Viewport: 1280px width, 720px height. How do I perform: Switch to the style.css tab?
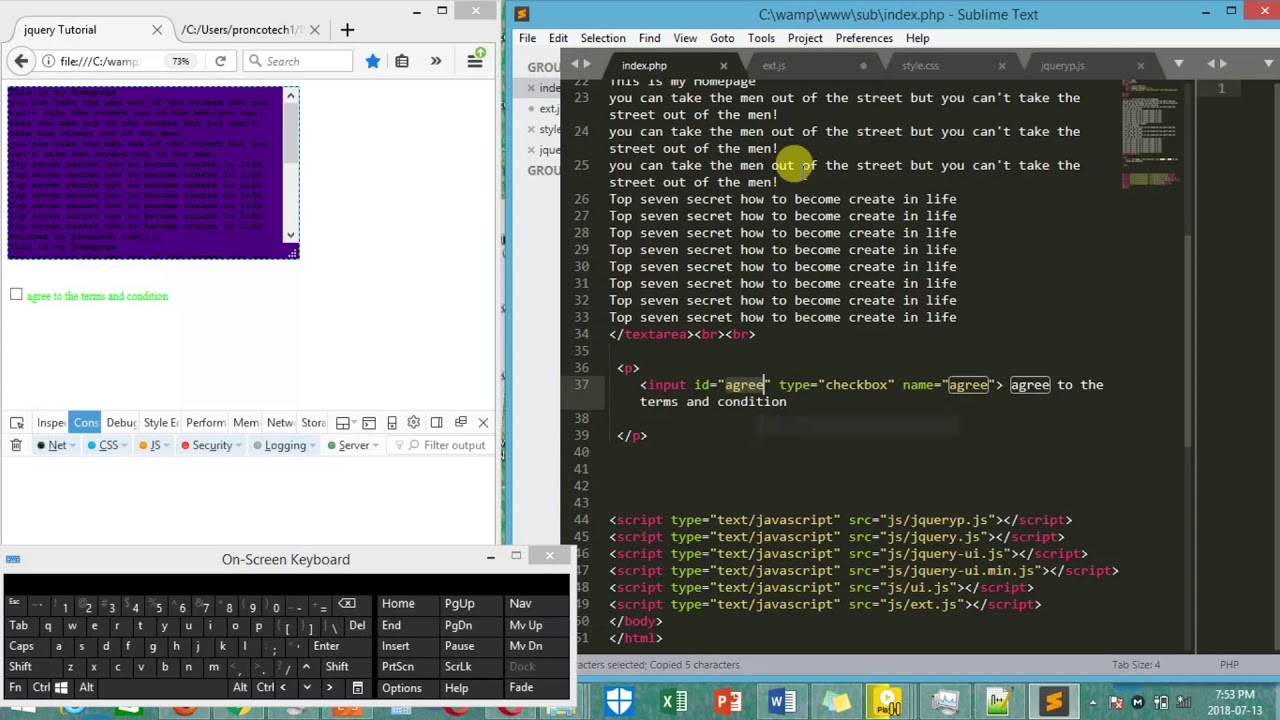click(920, 65)
